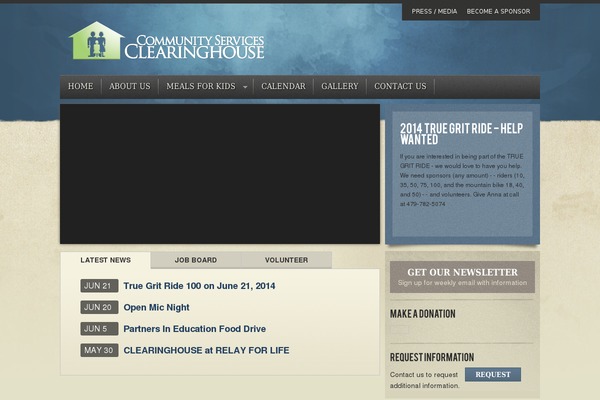The image size is (600, 400).
Task: Open the Contact Us page
Action: pos(400,87)
